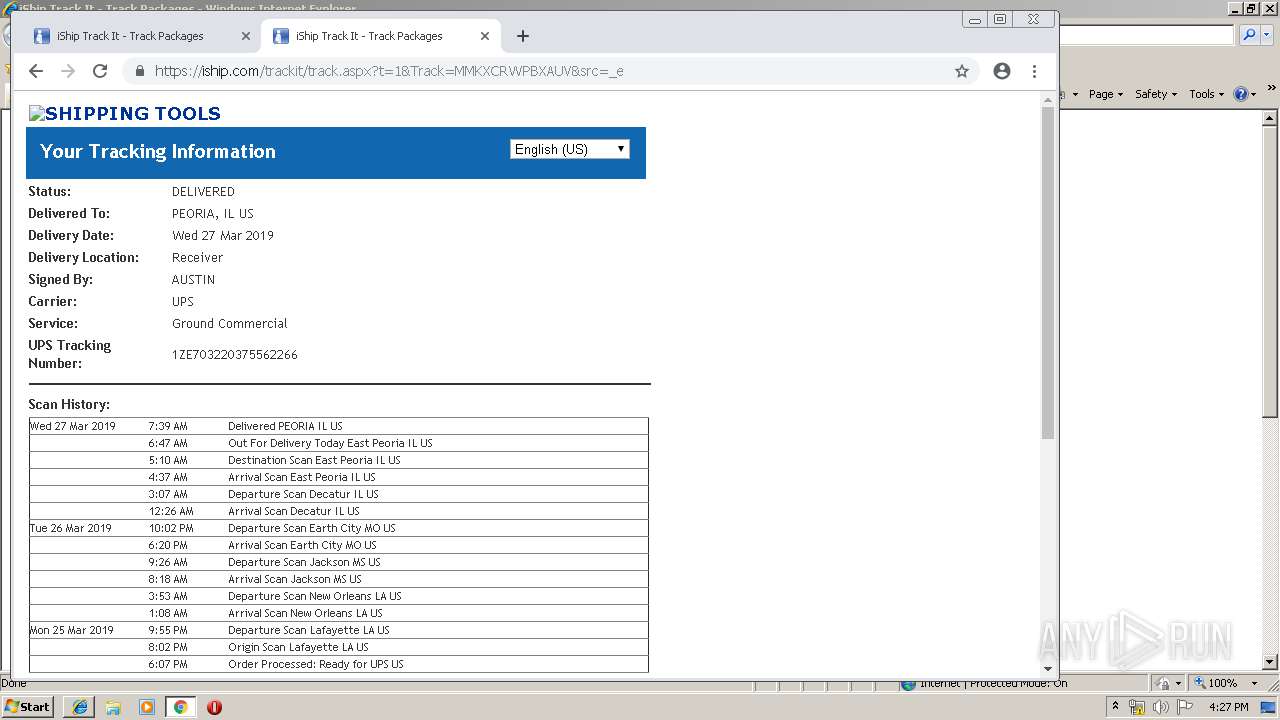Click the 'Tue 26 Mar 2019' date cell

(71, 528)
